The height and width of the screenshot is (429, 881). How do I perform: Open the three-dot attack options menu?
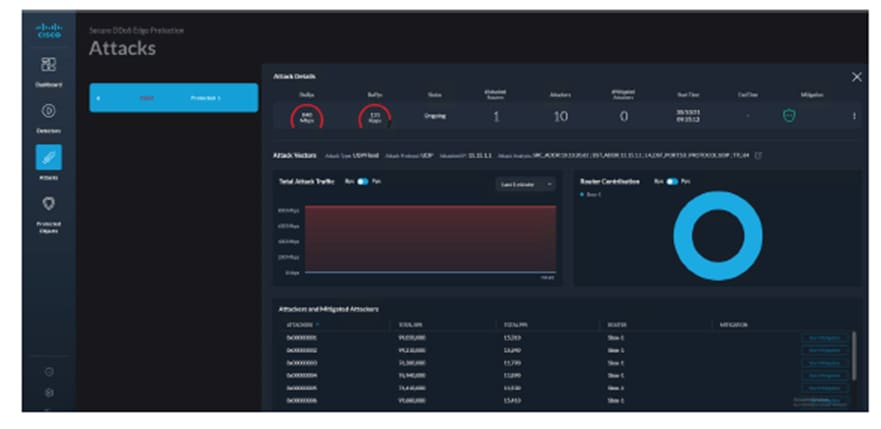coord(853,116)
